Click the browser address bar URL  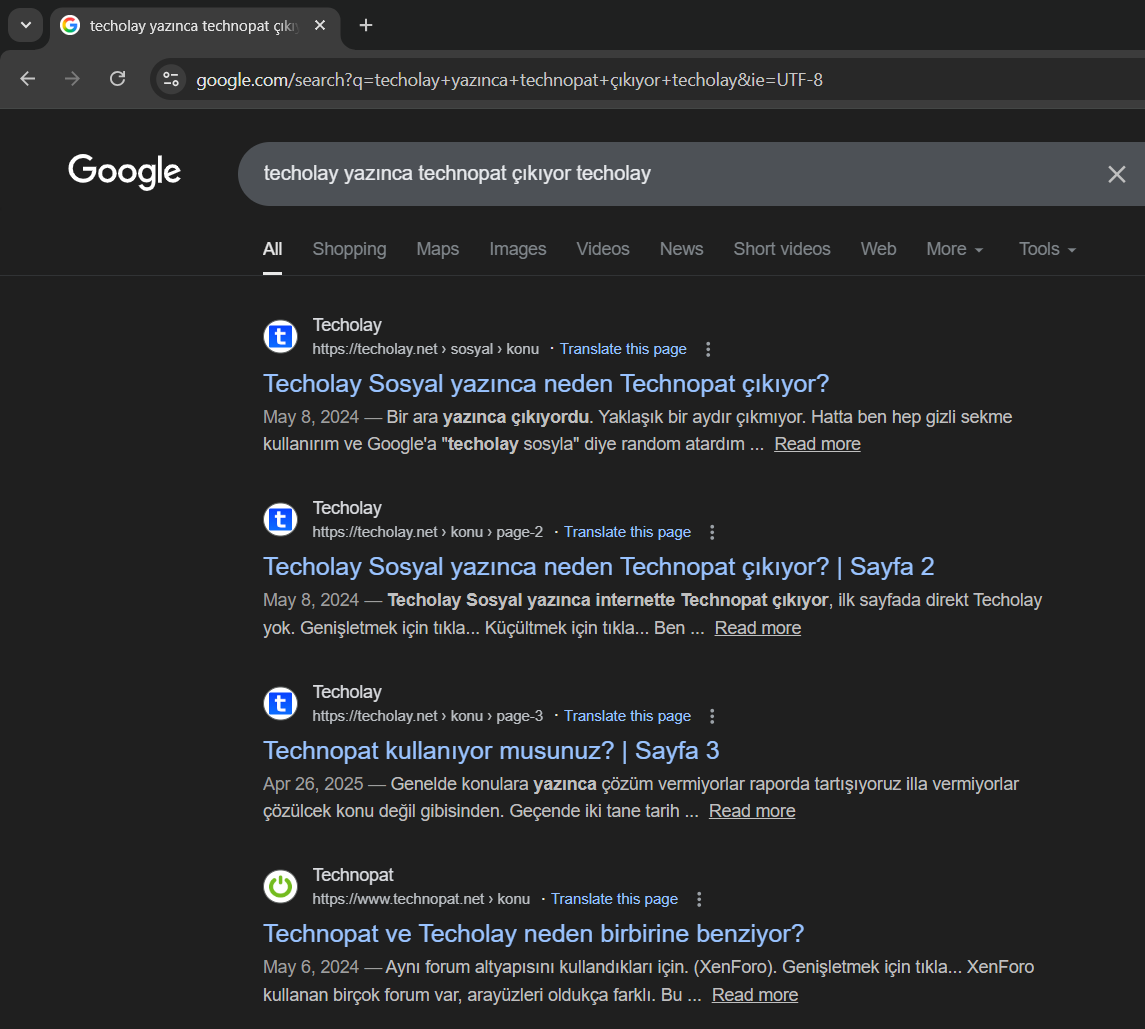pyautogui.click(x=509, y=80)
